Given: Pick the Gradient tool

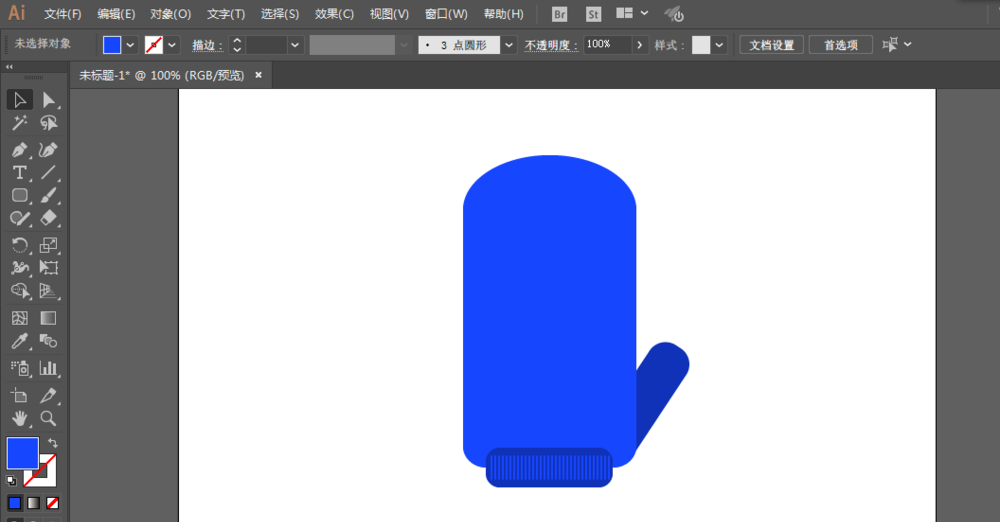Looking at the screenshot, I should (x=48, y=318).
